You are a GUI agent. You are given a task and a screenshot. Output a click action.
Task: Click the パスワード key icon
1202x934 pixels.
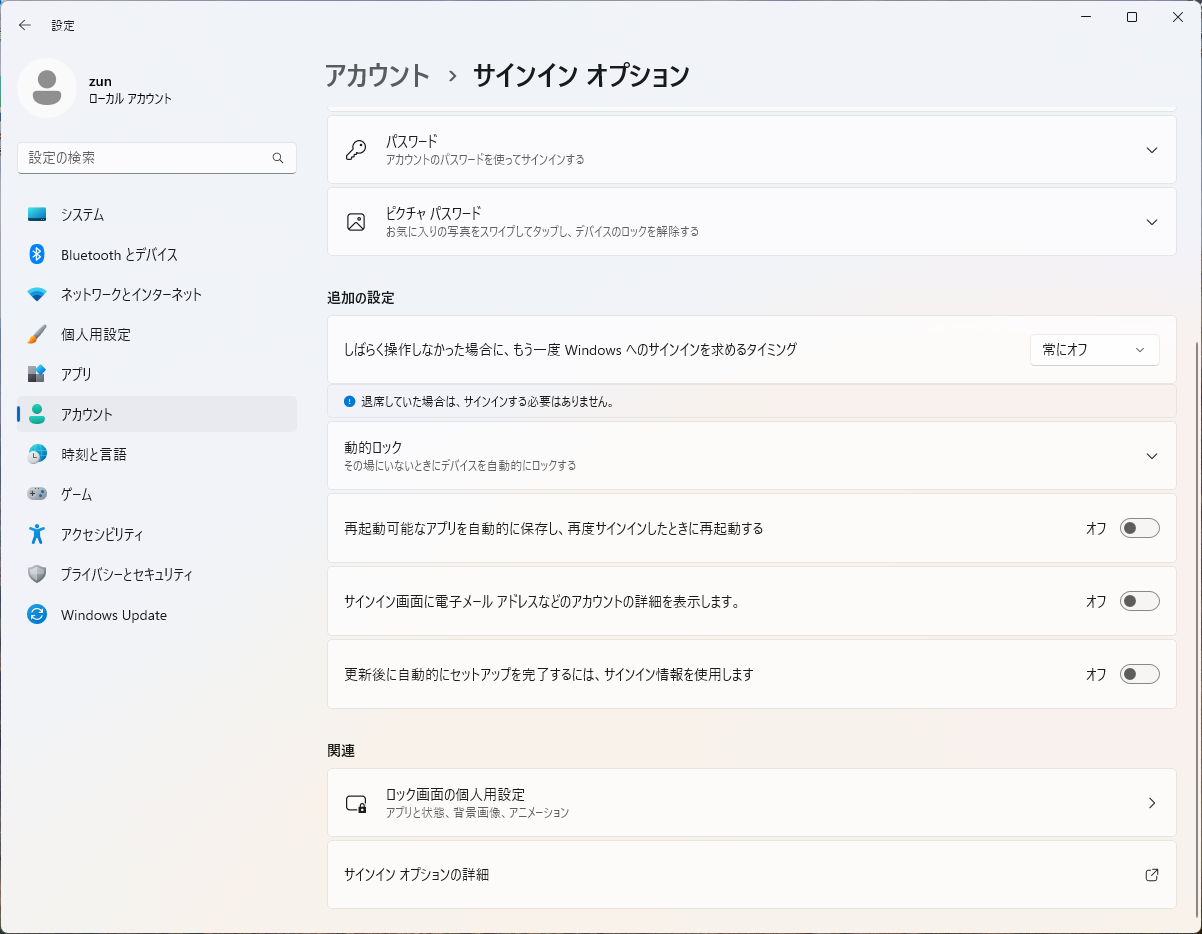[356, 150]
